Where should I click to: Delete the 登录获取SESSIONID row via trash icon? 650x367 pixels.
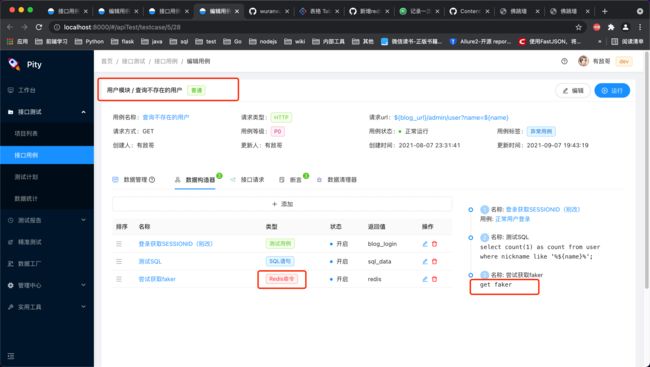[434, 244]
